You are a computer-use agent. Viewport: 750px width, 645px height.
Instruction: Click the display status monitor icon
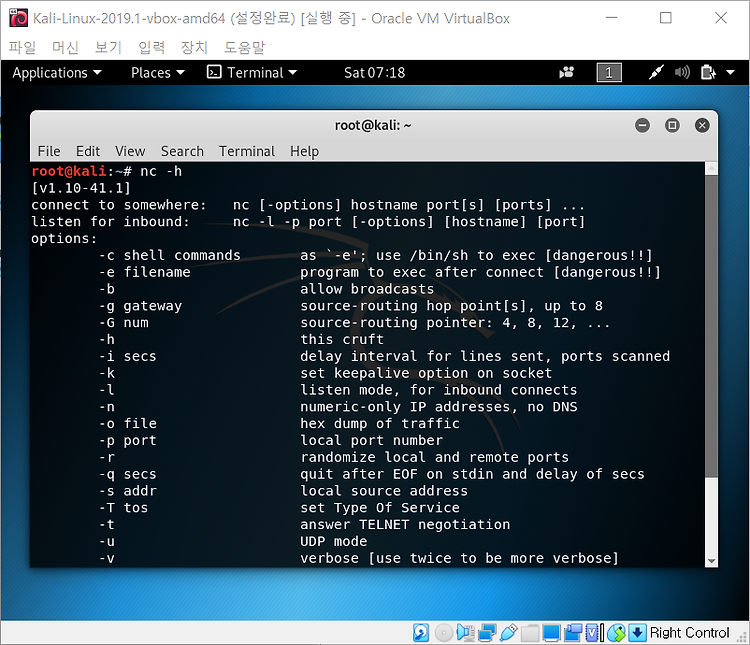point(551,633)
